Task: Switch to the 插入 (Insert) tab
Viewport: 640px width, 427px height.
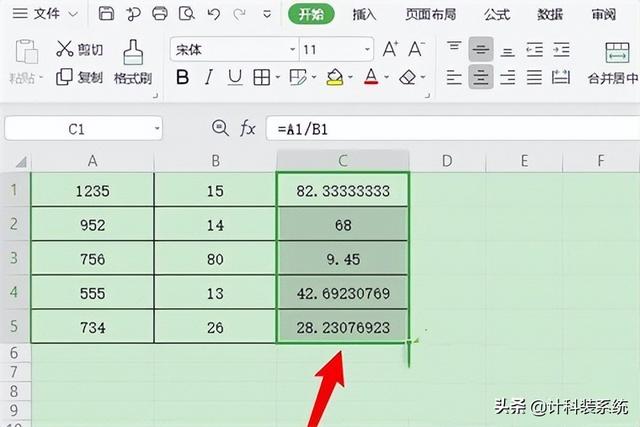Action: click(x=365, y=14)
